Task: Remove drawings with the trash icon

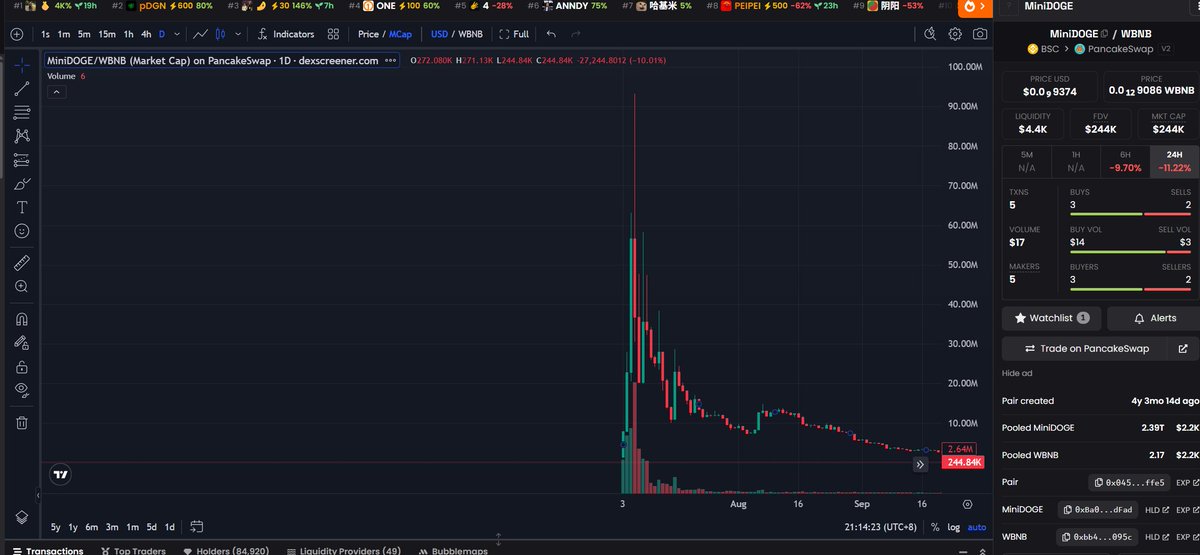Action: (22, 422)
